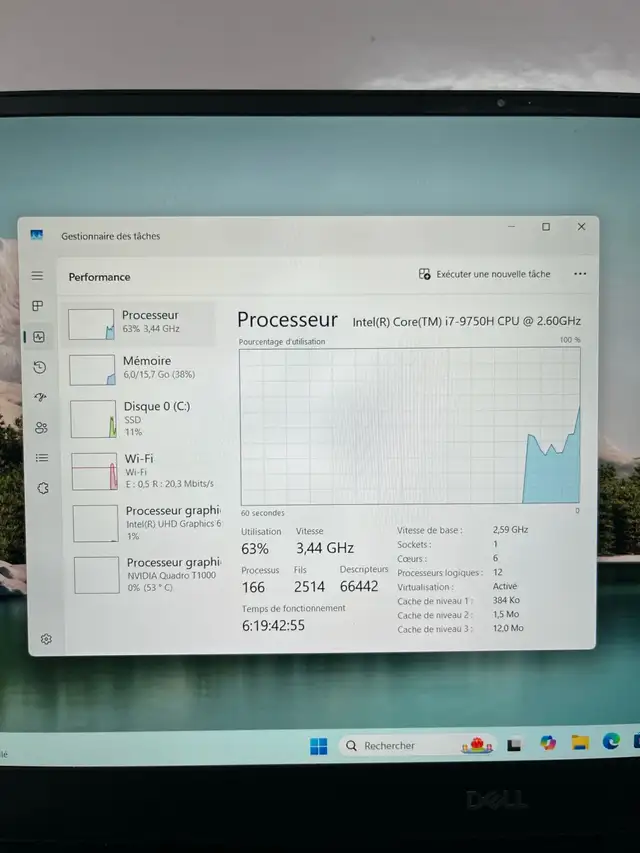This screenshot has height=853, width=640.
Task: Click the 2514 Fils count
Action: [309, 586]
